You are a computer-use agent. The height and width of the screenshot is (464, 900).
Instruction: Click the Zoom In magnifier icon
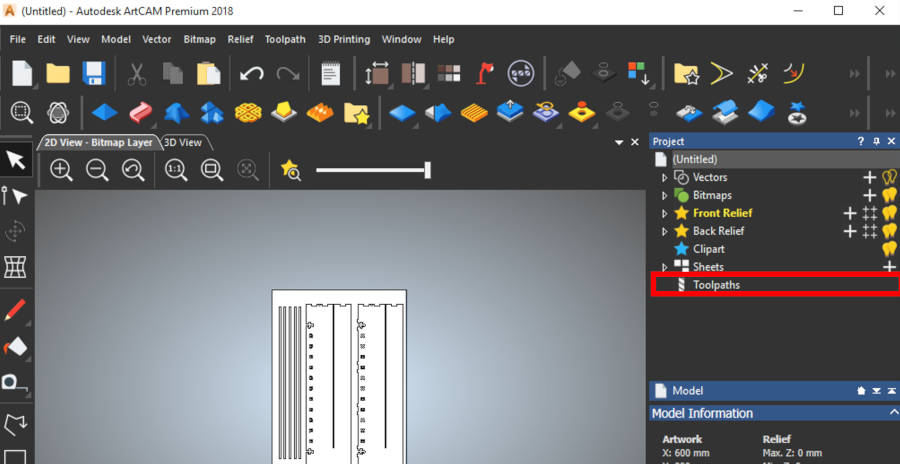point(61,170)
